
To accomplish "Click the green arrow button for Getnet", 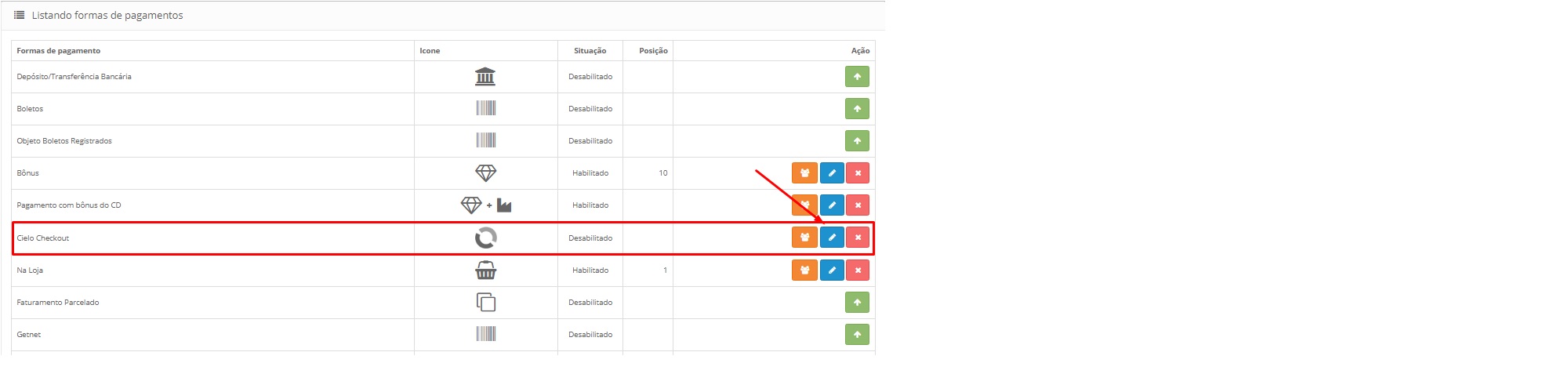I will pos(857,335).
